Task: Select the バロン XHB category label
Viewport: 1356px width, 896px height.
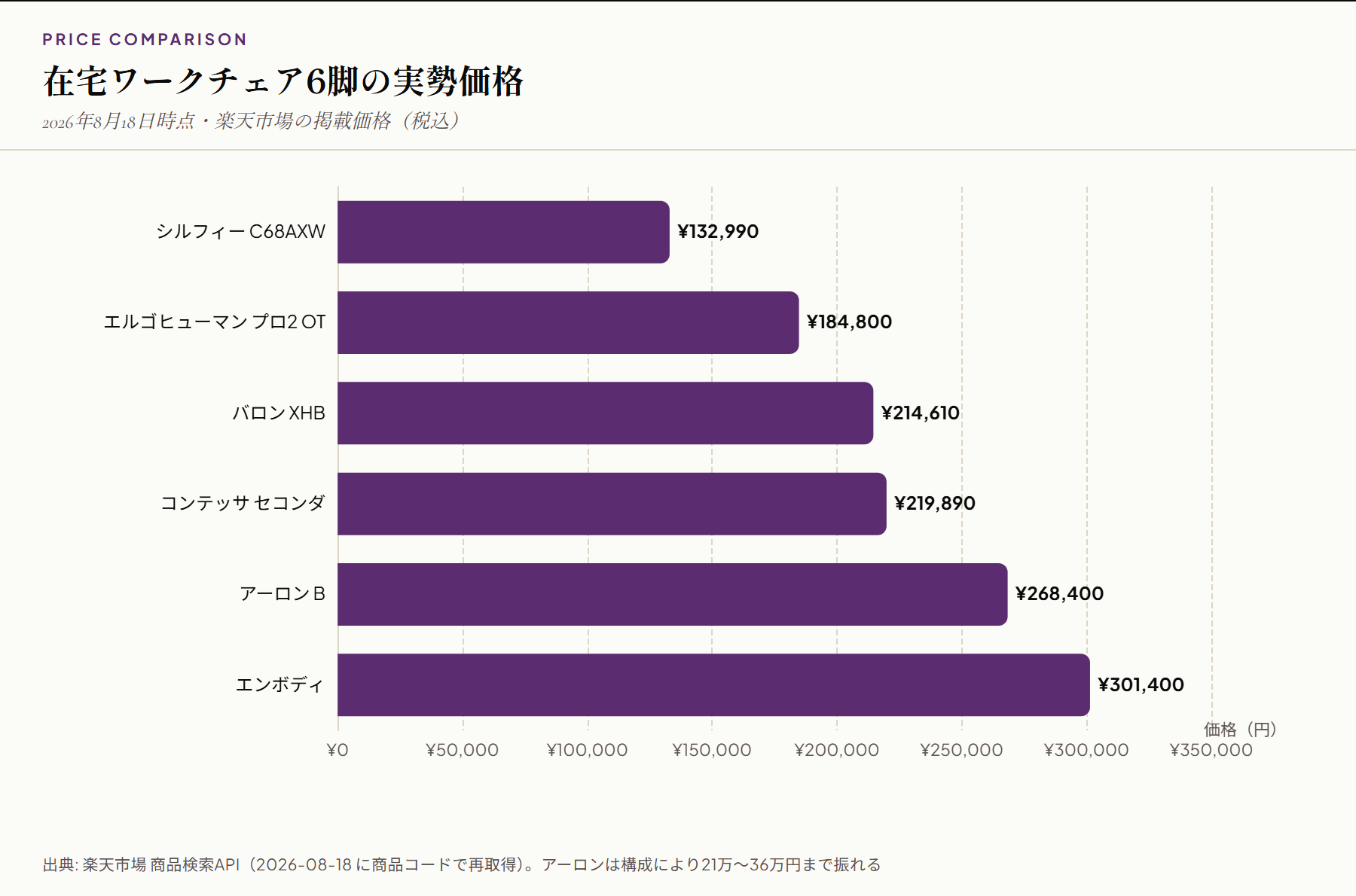Action: (279, 413)
